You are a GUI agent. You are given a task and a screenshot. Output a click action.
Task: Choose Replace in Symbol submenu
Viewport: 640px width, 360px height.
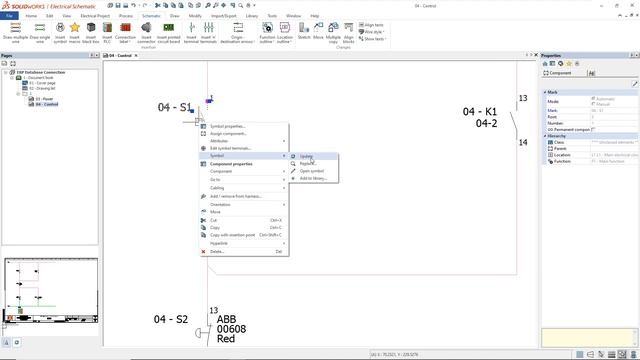click(x=313, y=164)
